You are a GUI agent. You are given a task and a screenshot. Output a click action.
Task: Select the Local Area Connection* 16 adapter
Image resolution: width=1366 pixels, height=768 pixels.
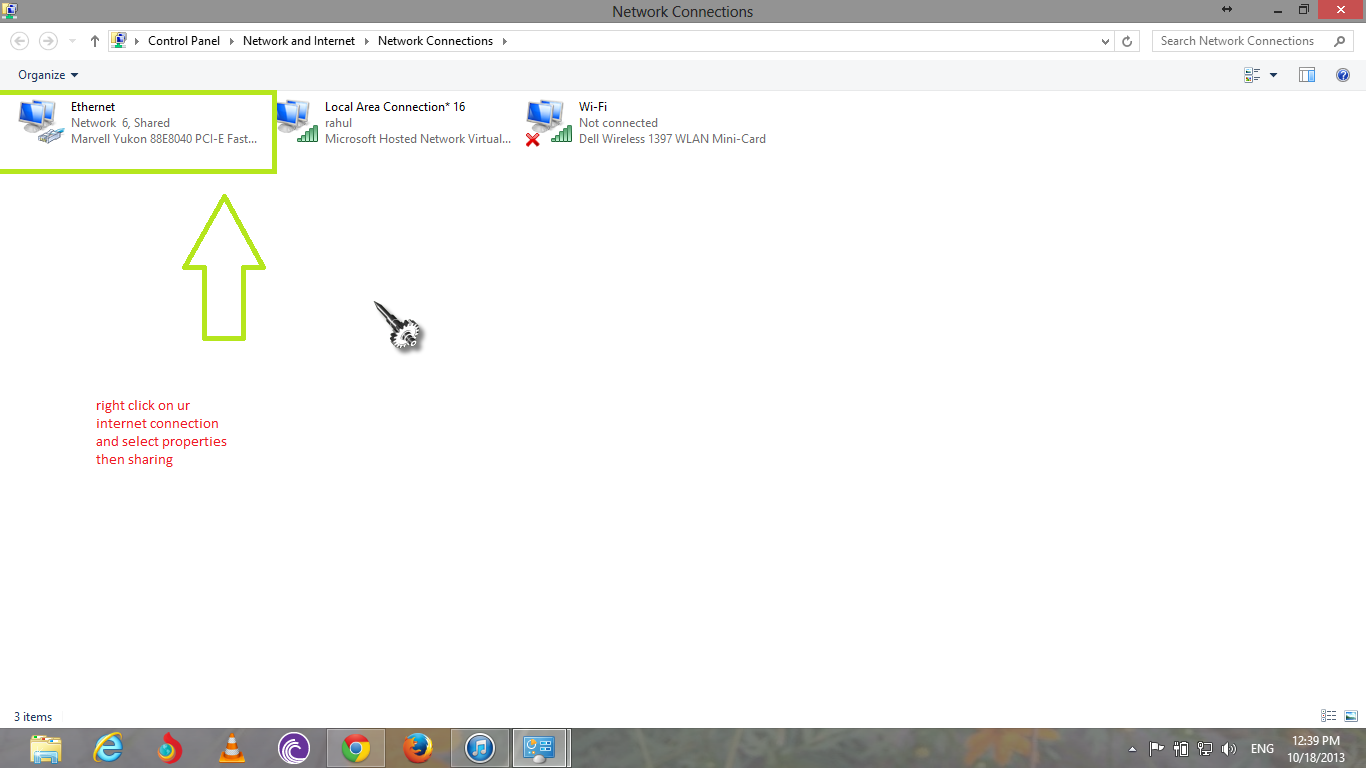[x=393, y=123]
